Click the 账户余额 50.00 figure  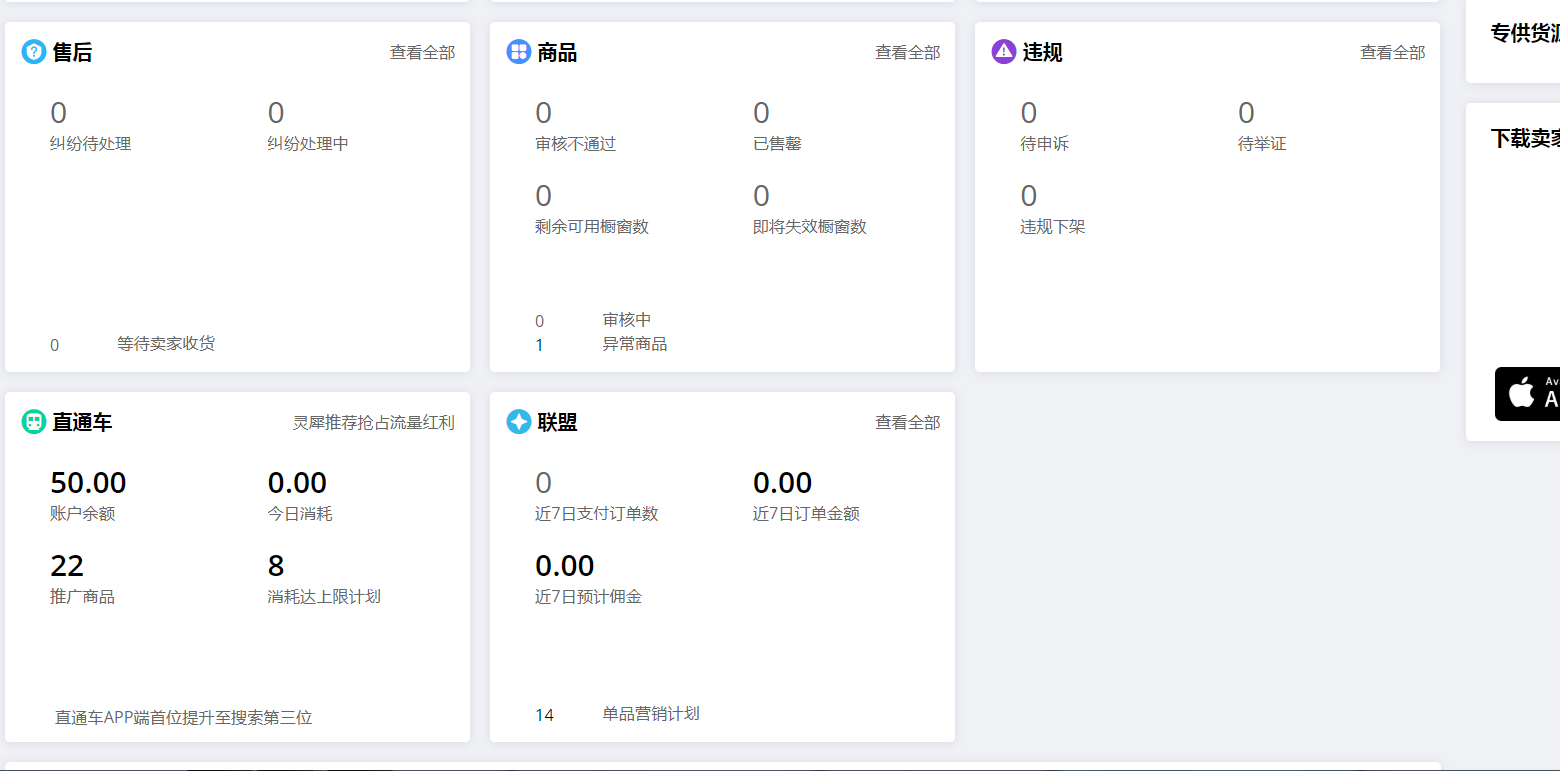tap(88, 483)
